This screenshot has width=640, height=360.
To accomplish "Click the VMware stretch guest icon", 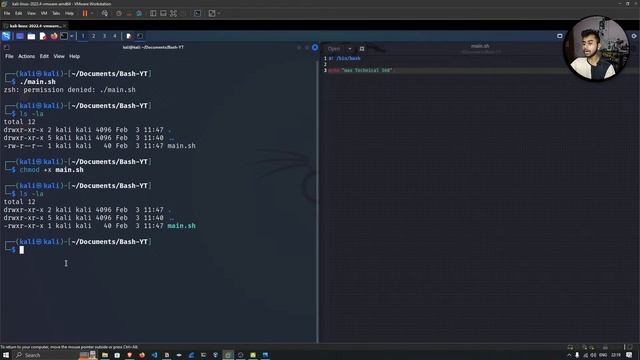I will [212, 13].
